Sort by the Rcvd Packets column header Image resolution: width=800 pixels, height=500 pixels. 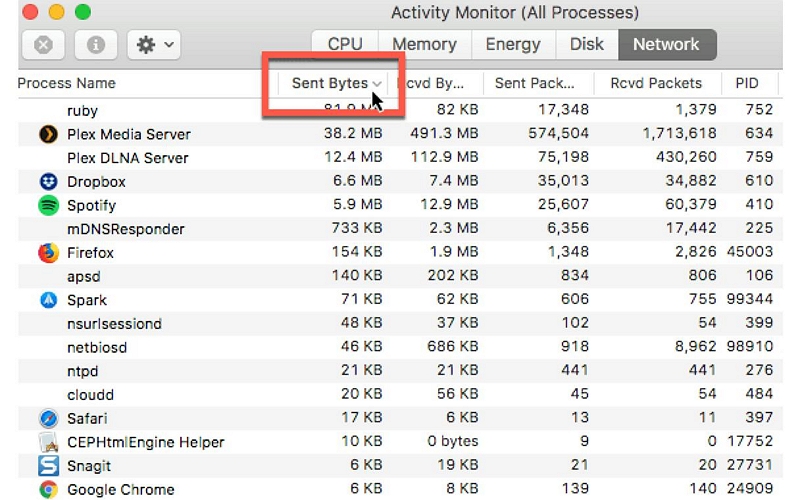pos(656,83)
